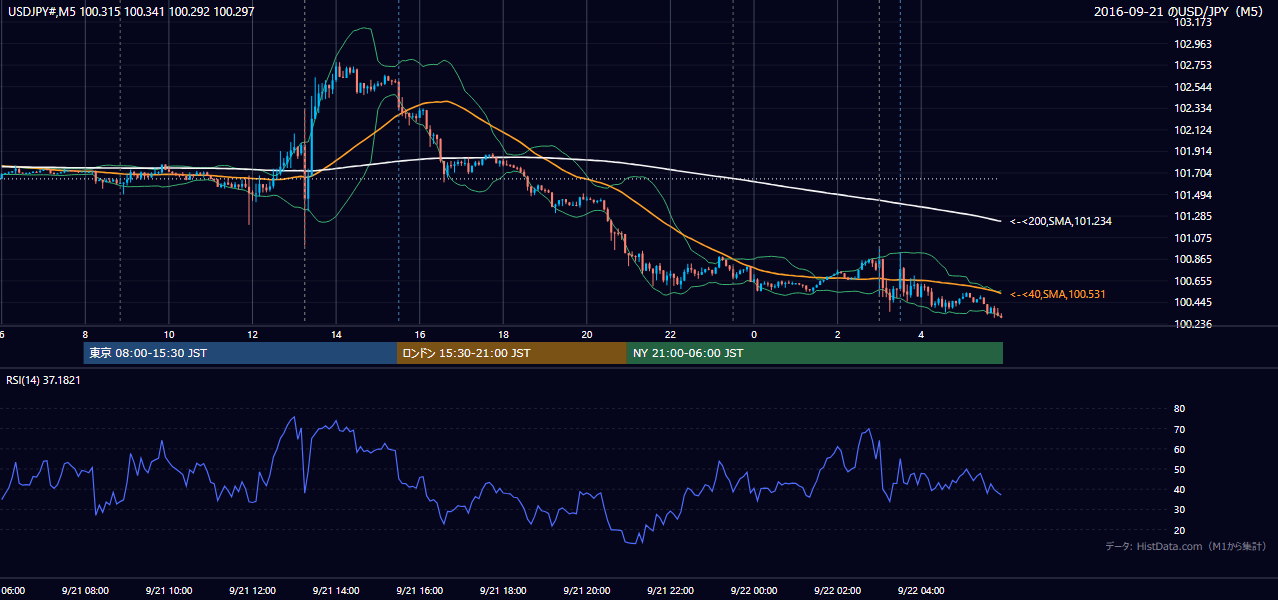1278x600 pixels.
Task: Click the 9/21 12:00 time label
Action: pyautogui.click(x=252, y=590)
